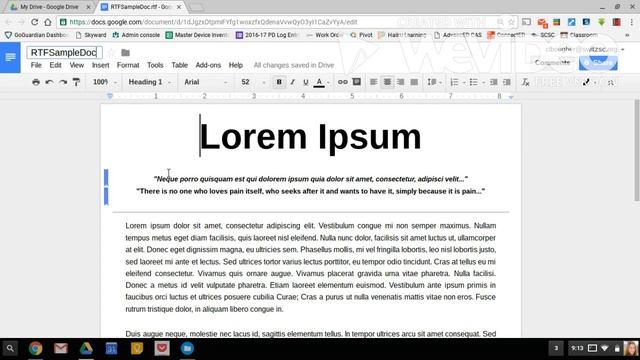The width and height of the screenshot is (640, 360).
Task: Open the font size 52 dropdown
Action: coord(253,82)
